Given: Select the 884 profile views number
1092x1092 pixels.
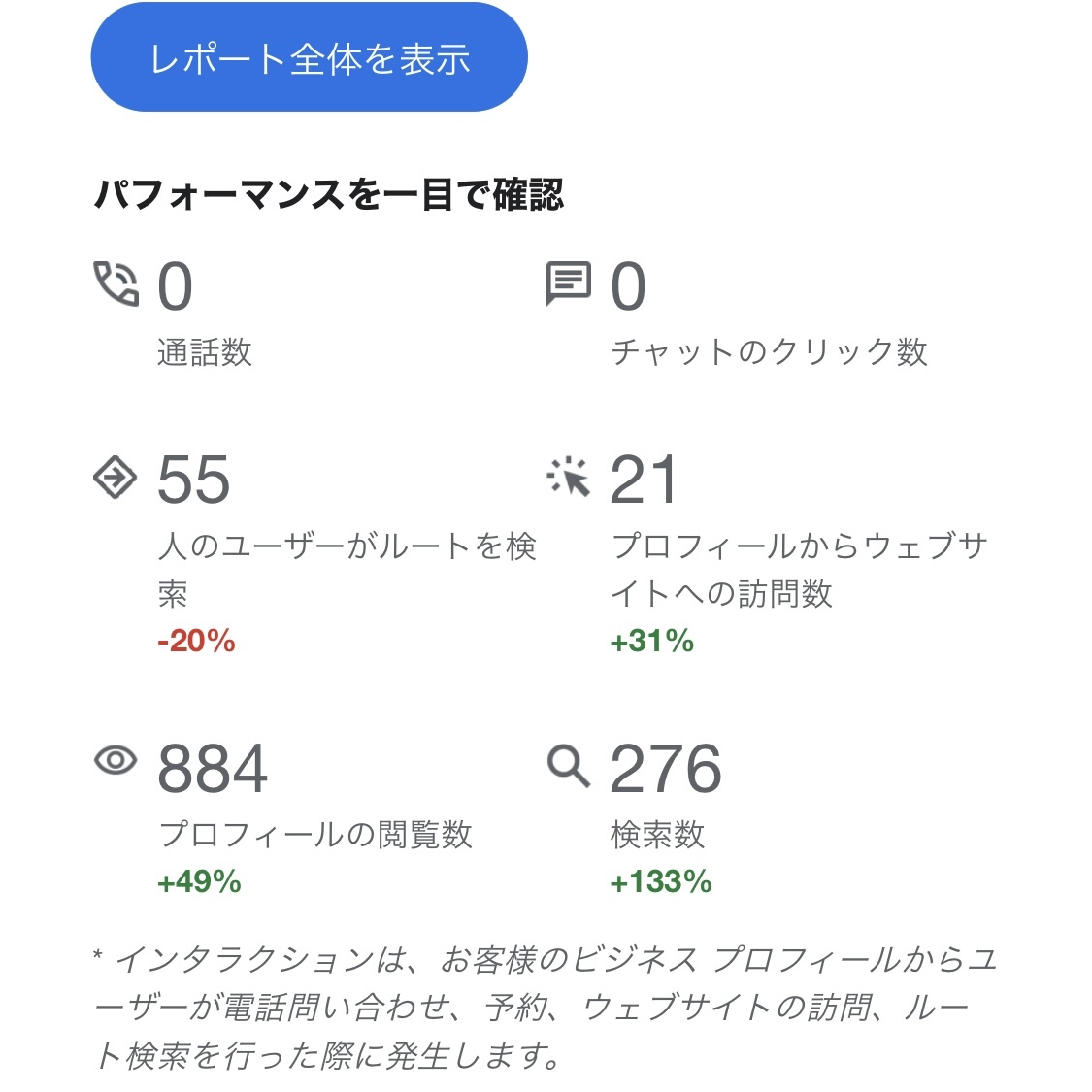Looking at the screenshot, I should pos(214,767).
